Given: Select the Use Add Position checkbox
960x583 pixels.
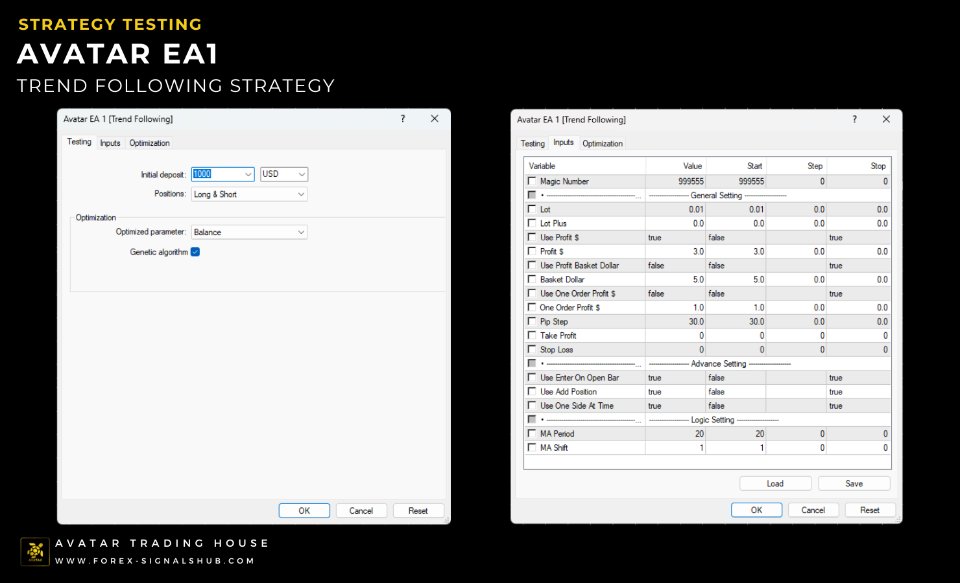Looking at the screenshot, I should point(532,392).
